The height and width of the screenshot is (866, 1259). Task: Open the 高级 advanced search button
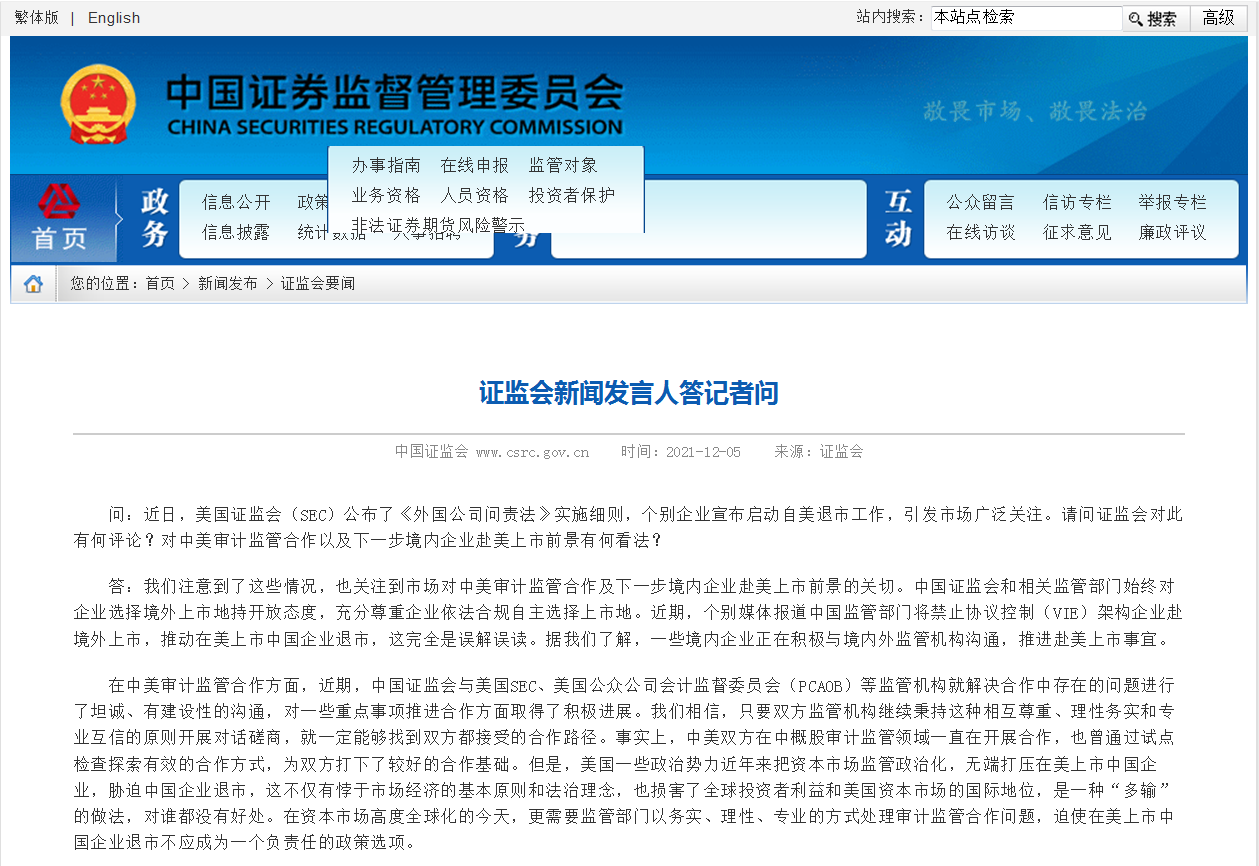(x=1219, y=18)
